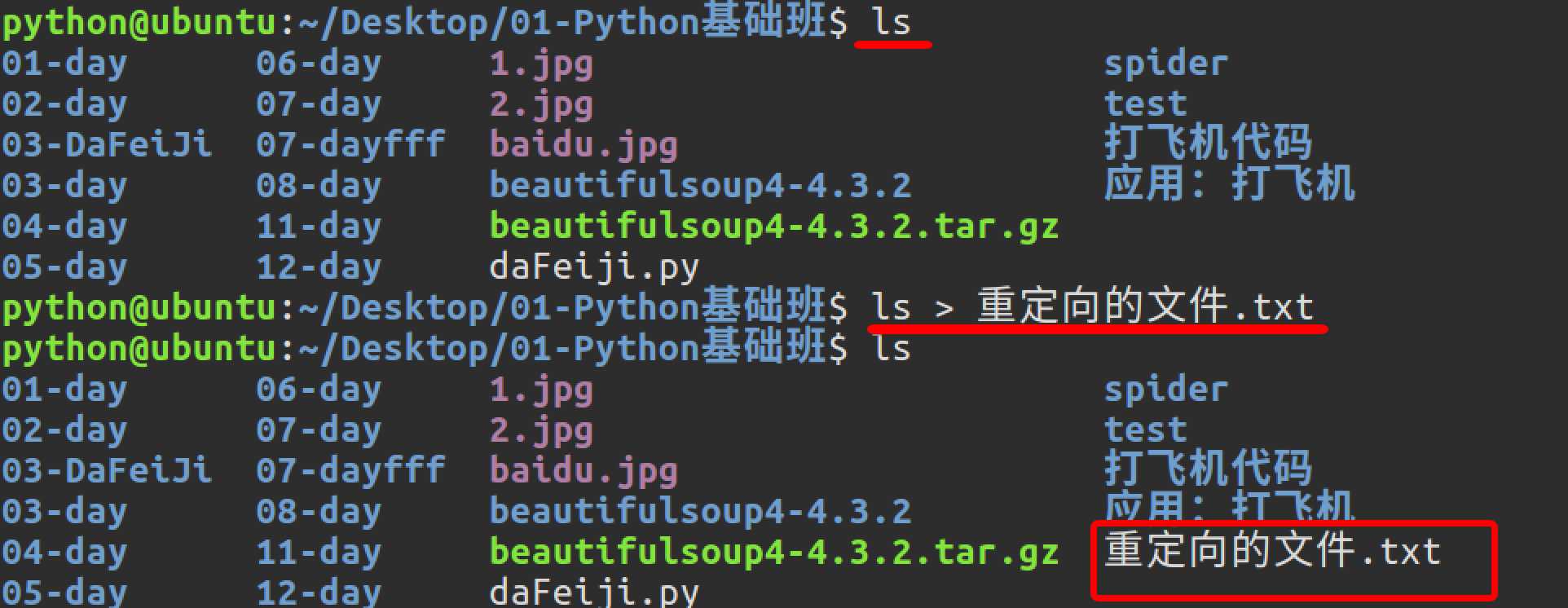Click green beautifulsoup4-4.3.2.tar.gz in second listing
This screenshot has height=608, width=1568.
click(773, 553)
